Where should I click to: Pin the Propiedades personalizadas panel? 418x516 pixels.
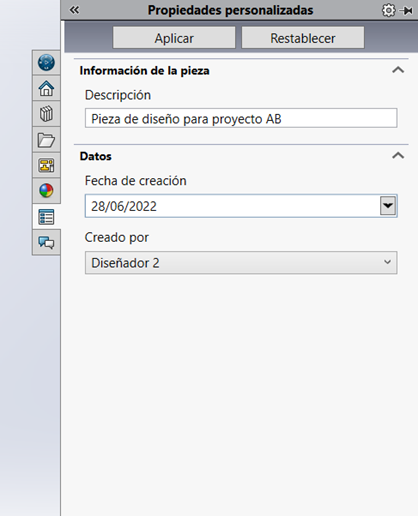(407, 11)
